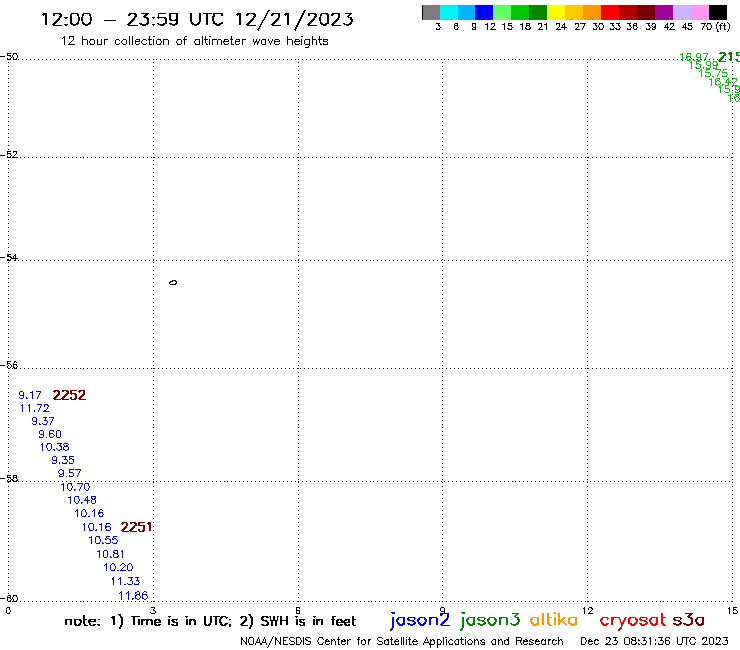The width and height of the screenshot is (740, 650).
Task: Click the 0 longitude axis label
Action: click(8, 611)
